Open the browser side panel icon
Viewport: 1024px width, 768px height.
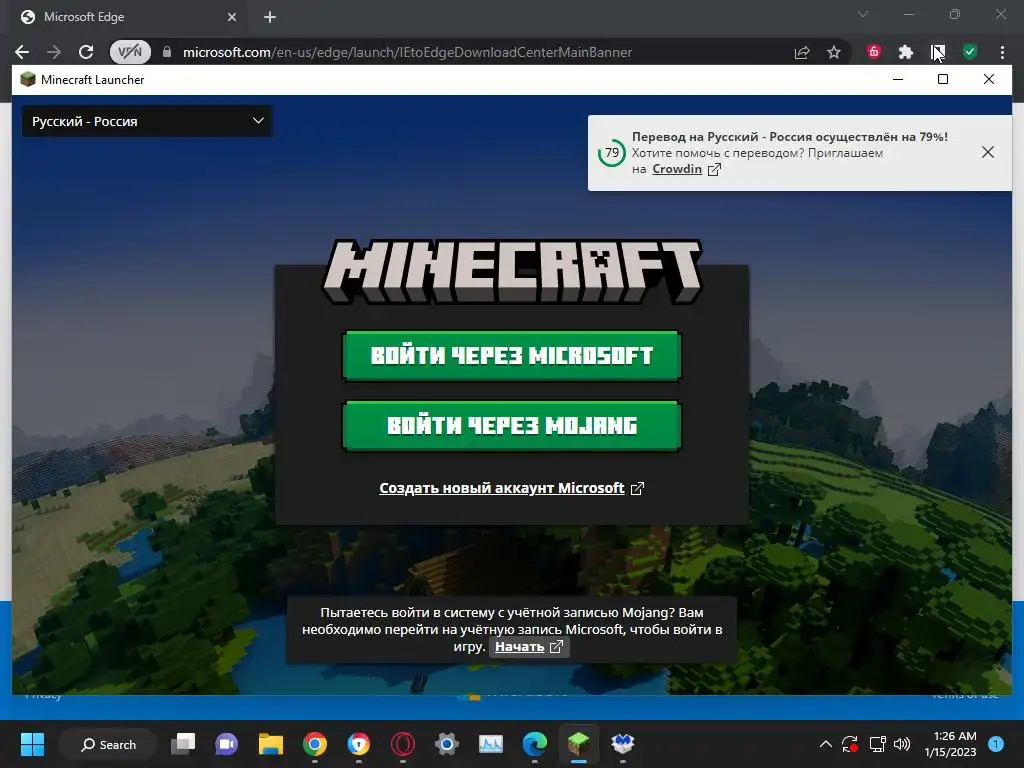click(x=938, y=52)
